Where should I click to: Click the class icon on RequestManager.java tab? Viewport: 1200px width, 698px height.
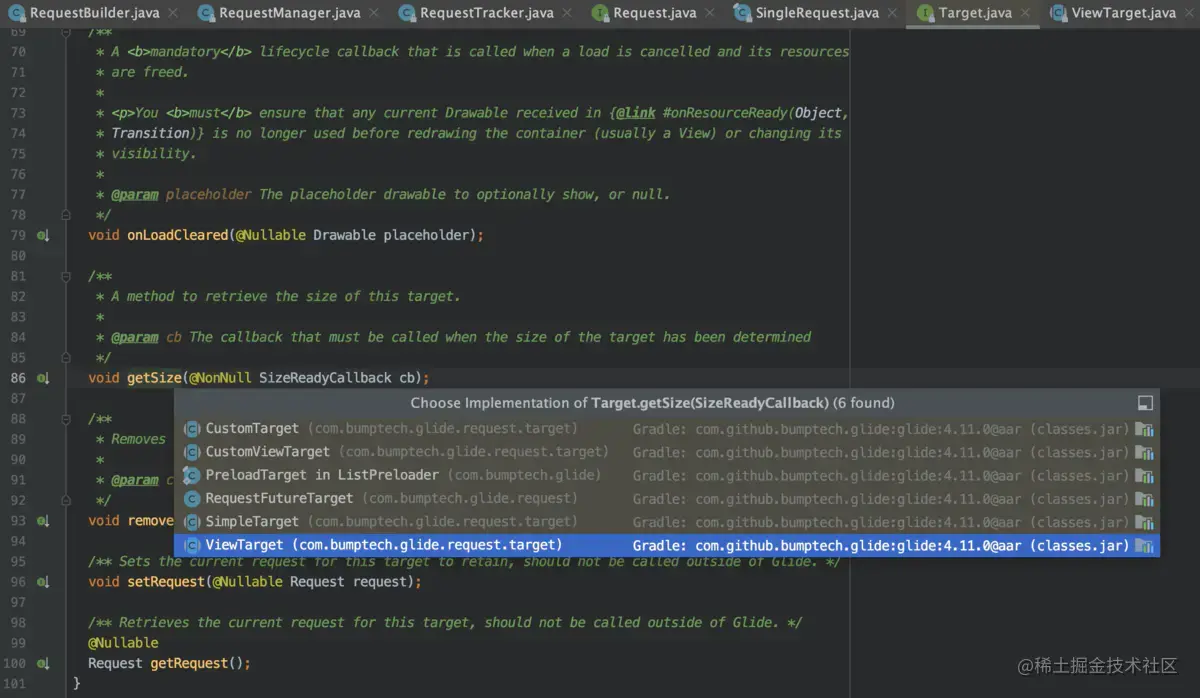pos(205,13)
